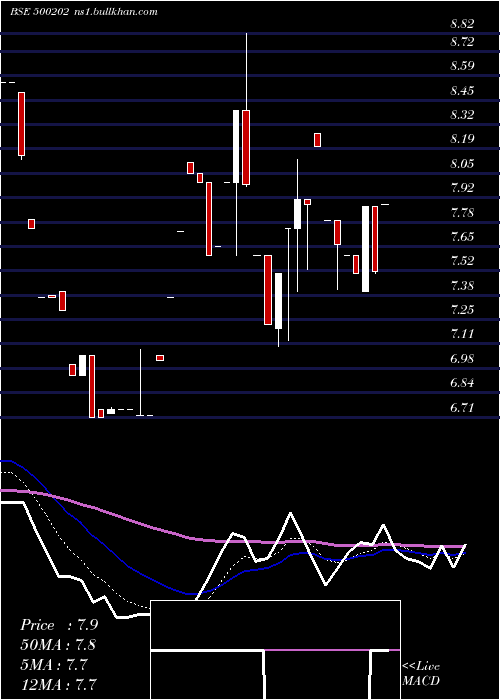The width and height of the screenshot is (500, 700).
Task: Click the Price : 7.9 readout
Action: coord(59,625)
